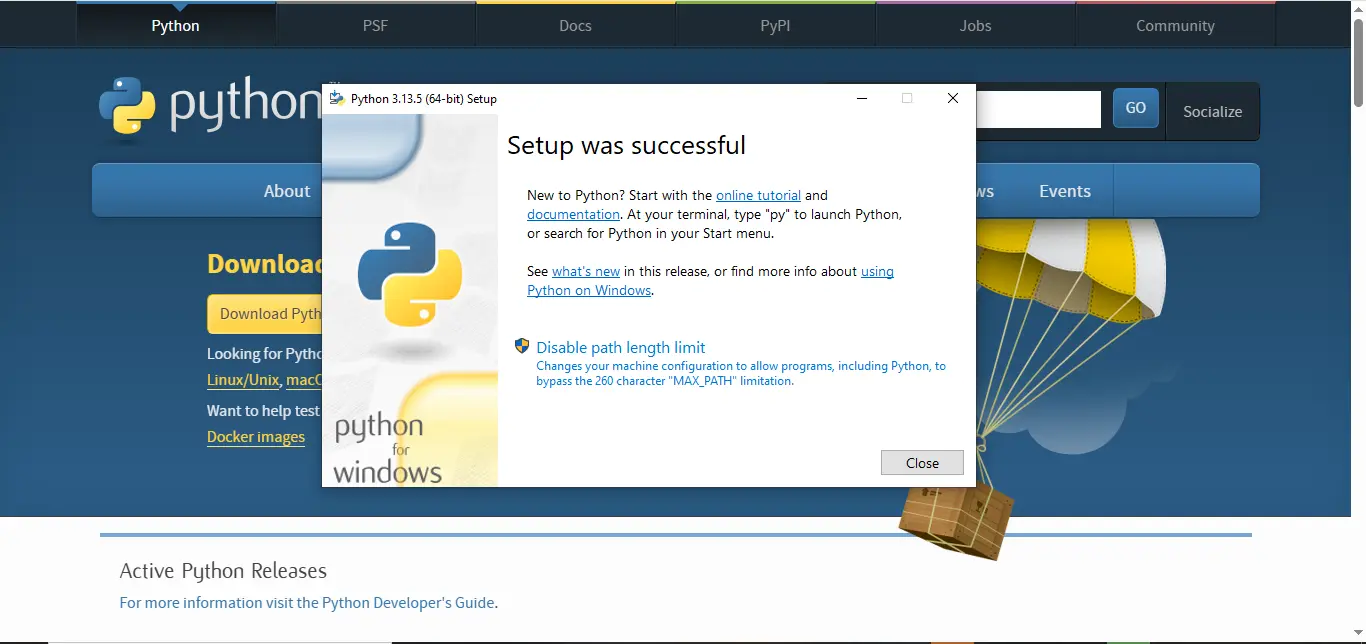Click the shield icon beside Disable path limit

pyautogui.click(x=522, y=346)
